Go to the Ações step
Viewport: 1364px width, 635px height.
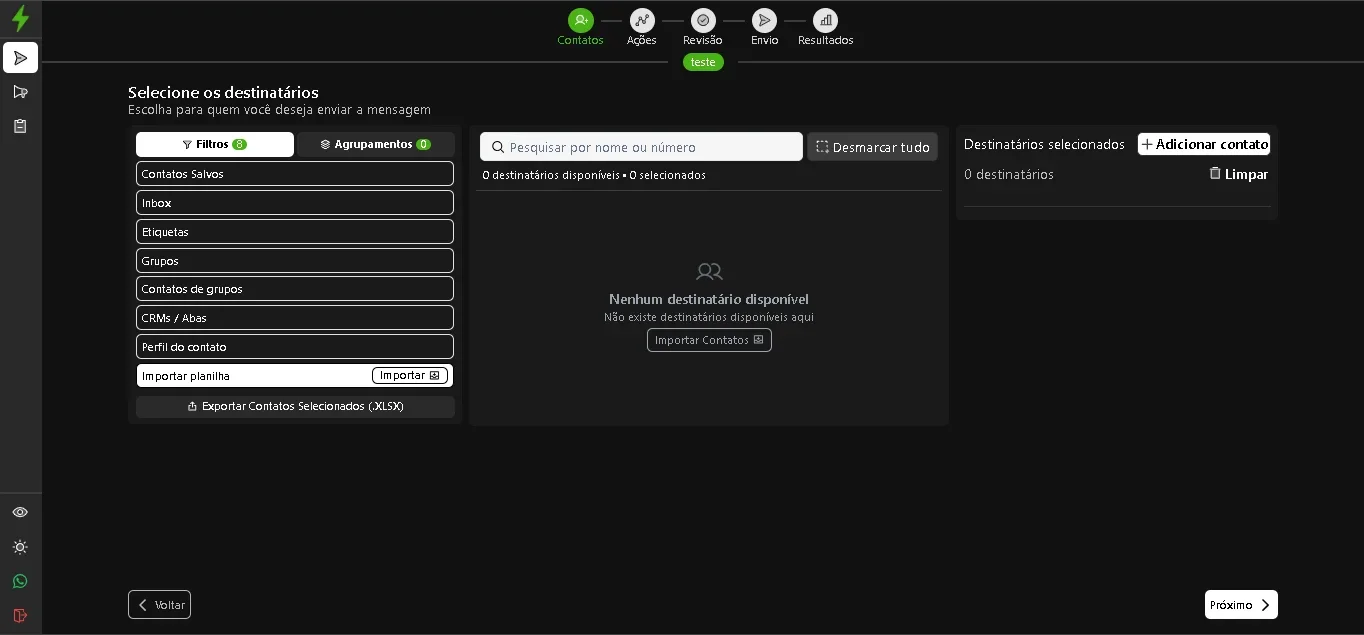(642, 27)
